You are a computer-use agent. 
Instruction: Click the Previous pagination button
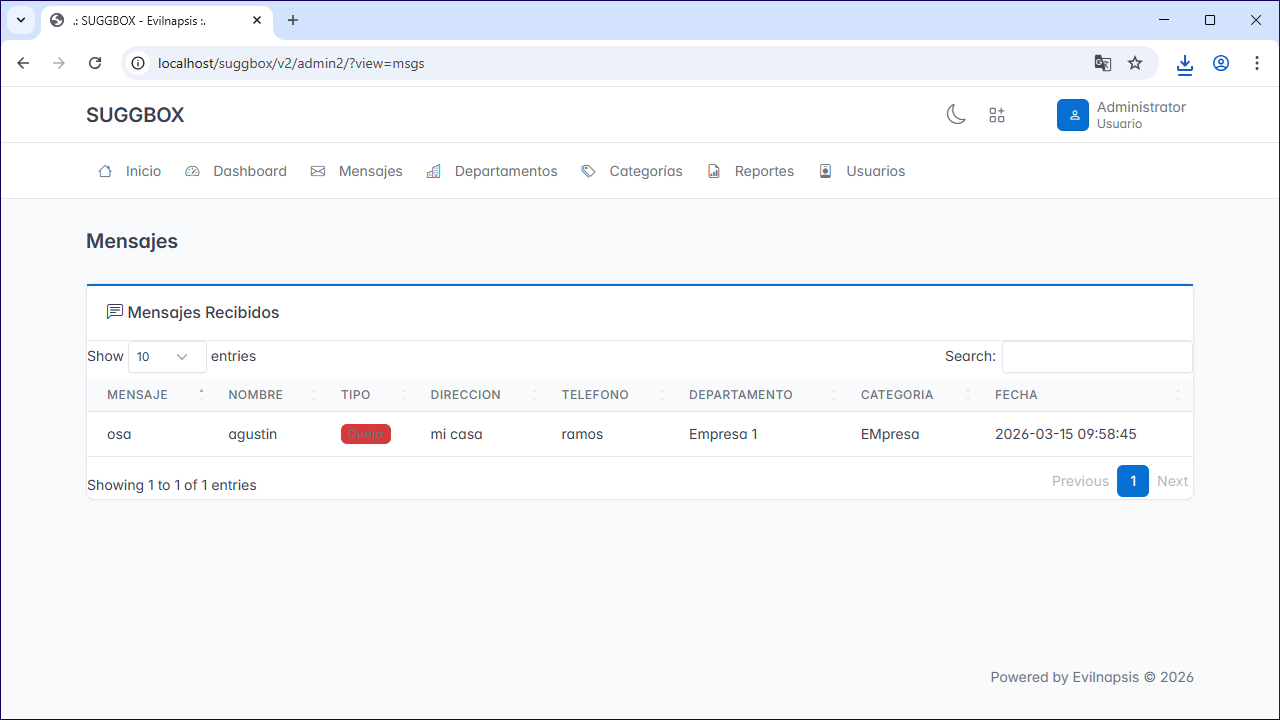pyautogui.click(x=1080, y=481)
